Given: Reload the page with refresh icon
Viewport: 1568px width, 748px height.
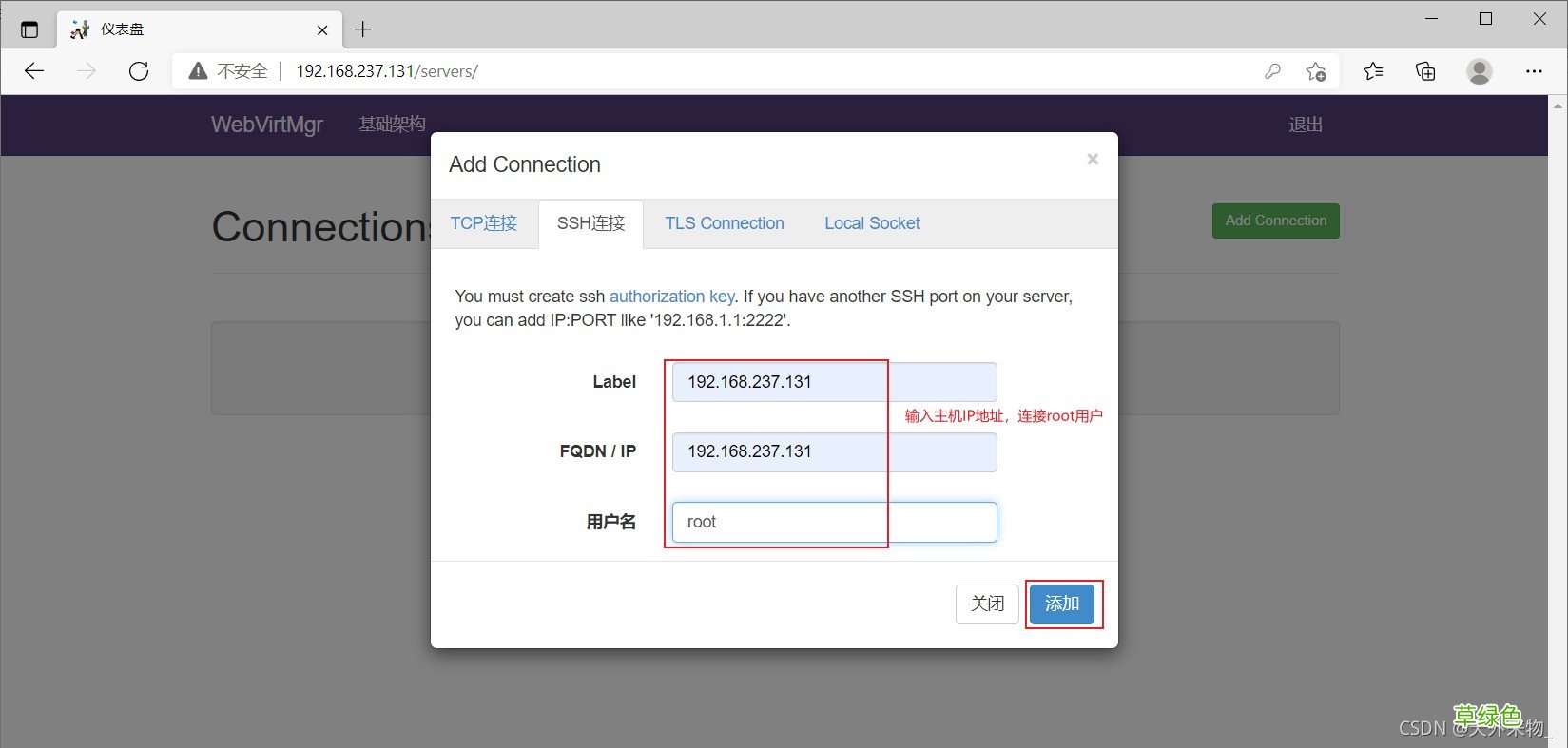Looking at the screenshot, I should coord(139,71).
